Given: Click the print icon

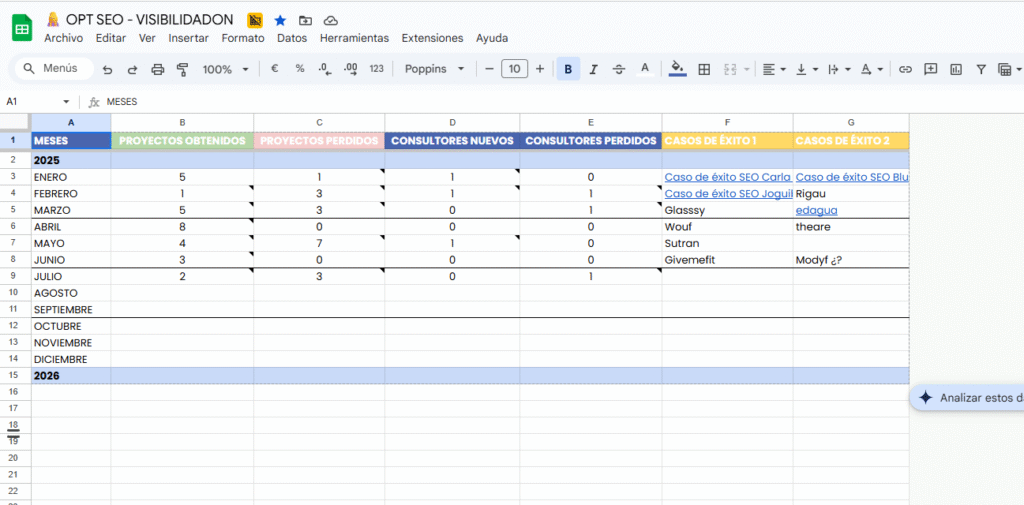Looking at the screenshot, I should (x=157, y=69).
